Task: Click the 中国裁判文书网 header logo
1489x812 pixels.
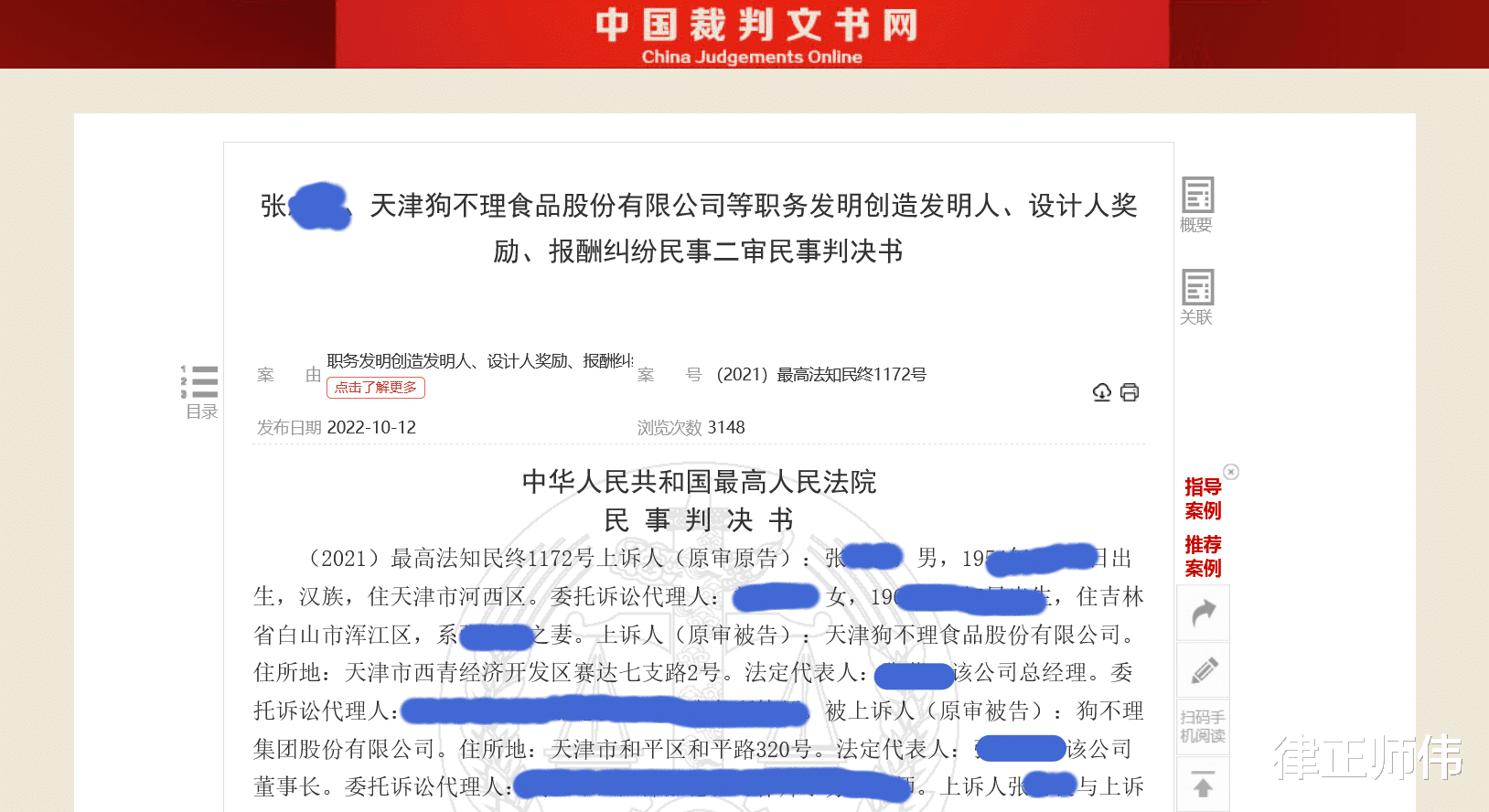Action: coord(755,25)
